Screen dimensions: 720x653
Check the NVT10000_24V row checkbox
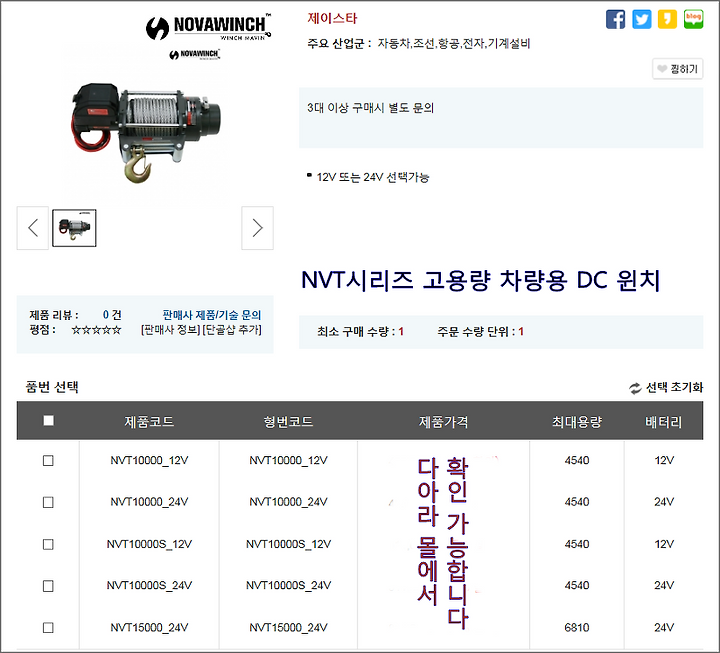tap(48, 502)
